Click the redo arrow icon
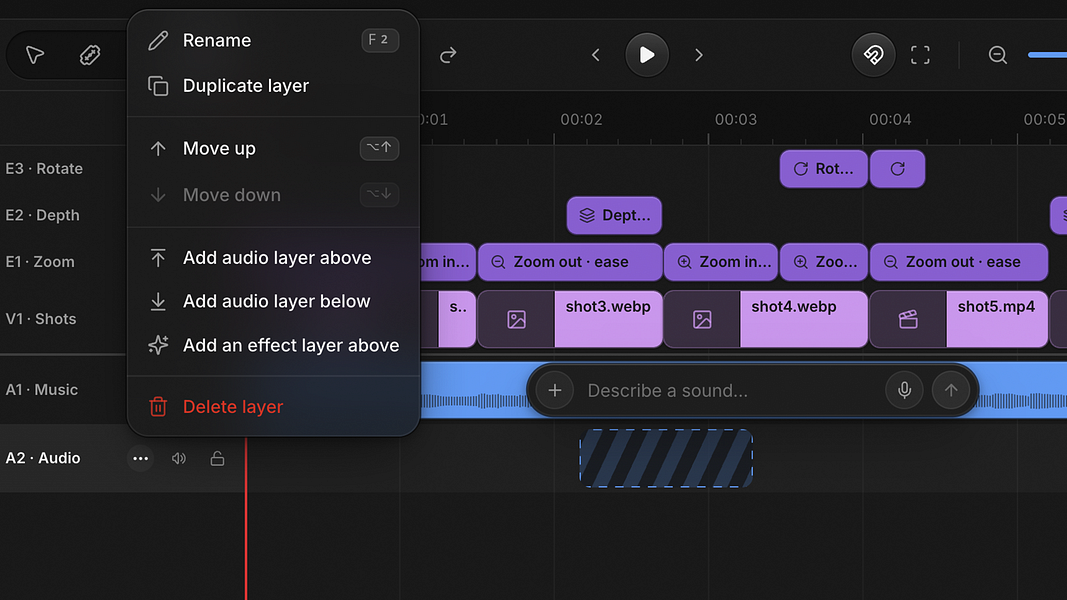 (448, 55)
